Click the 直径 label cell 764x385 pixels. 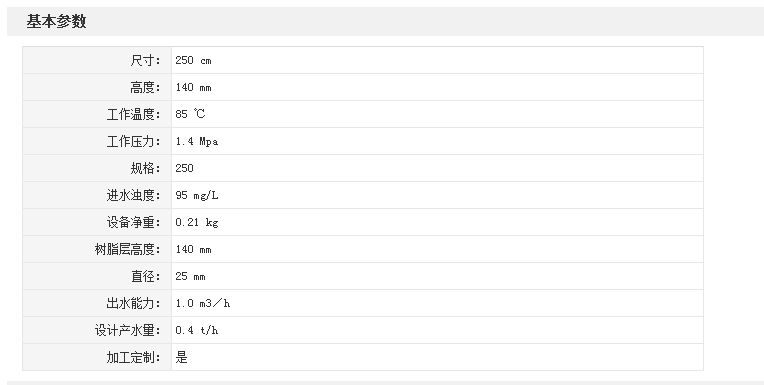(97, 276)
